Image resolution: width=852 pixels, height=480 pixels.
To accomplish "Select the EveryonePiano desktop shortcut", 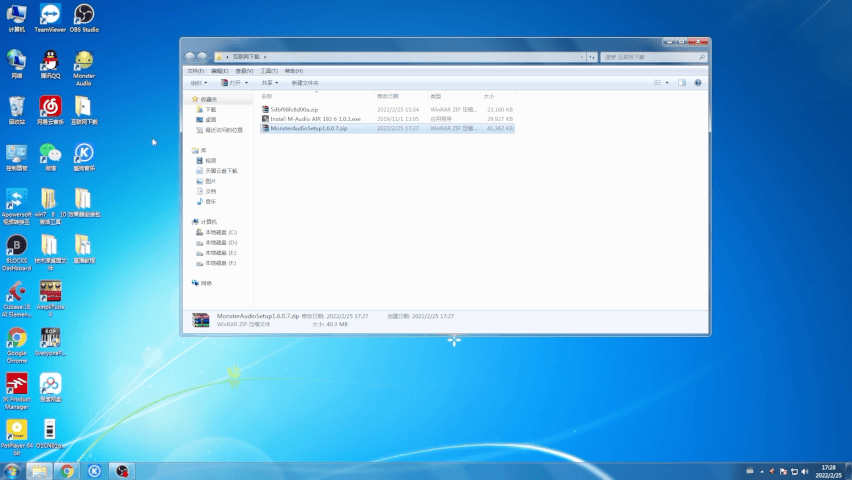I will coord(50,342).
